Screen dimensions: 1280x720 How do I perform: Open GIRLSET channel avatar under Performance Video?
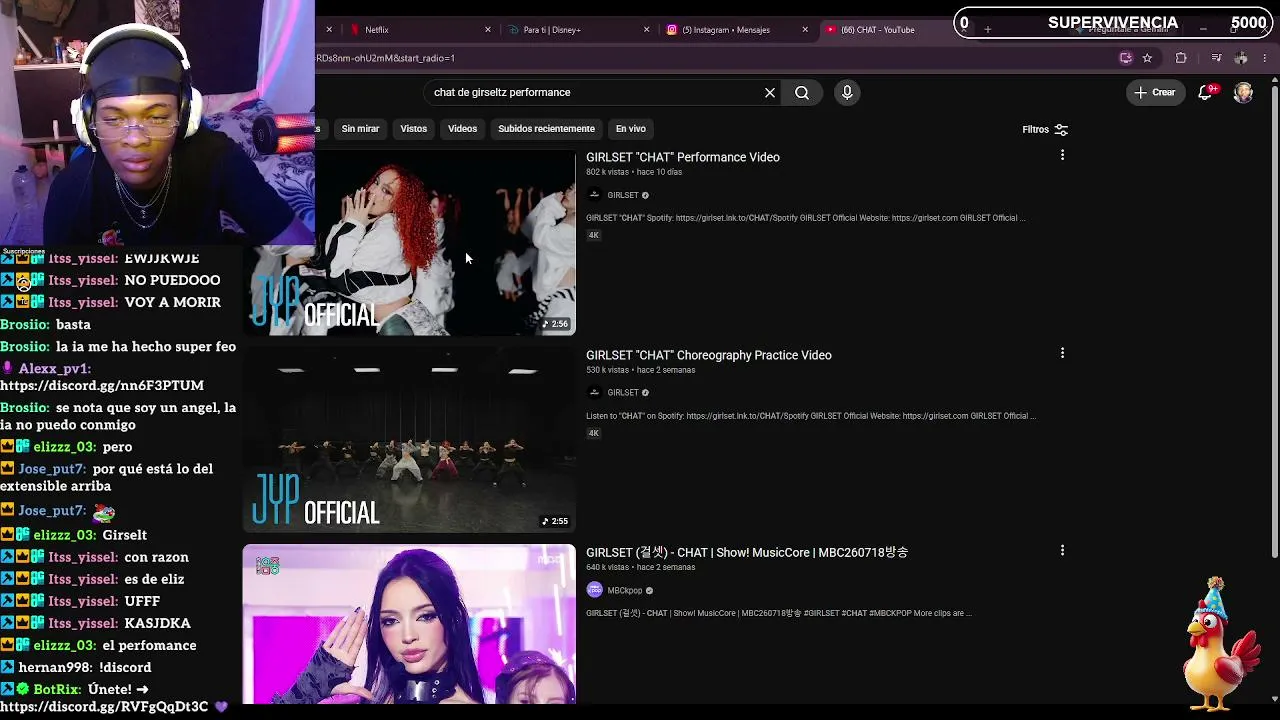point(594,195)
